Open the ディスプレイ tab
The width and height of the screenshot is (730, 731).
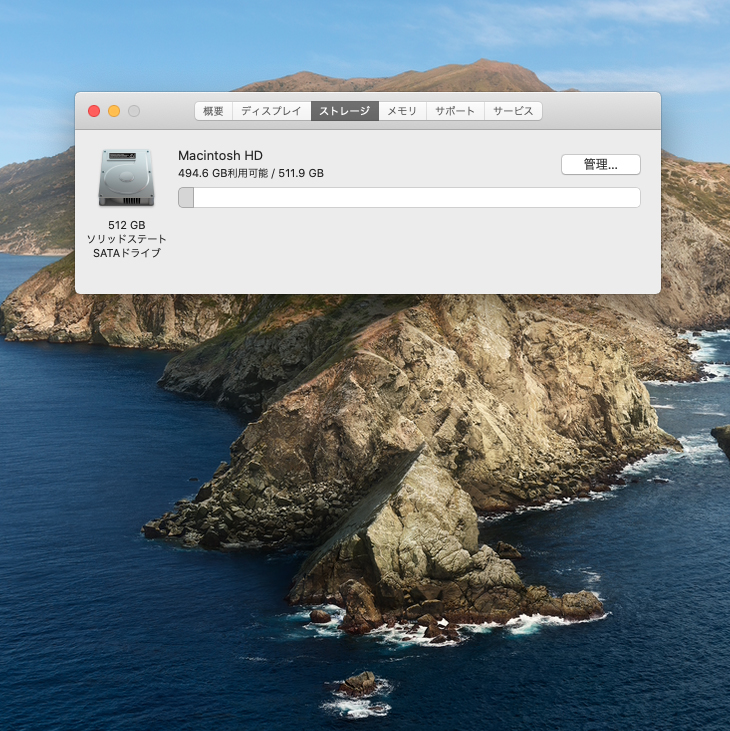tap(271, 111)
